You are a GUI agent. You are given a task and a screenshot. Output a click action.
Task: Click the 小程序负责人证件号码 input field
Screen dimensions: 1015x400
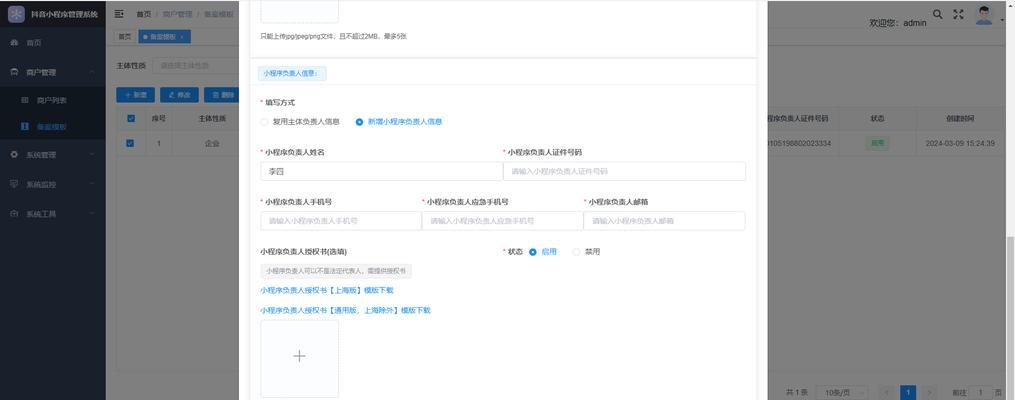(x=624, y=172)
